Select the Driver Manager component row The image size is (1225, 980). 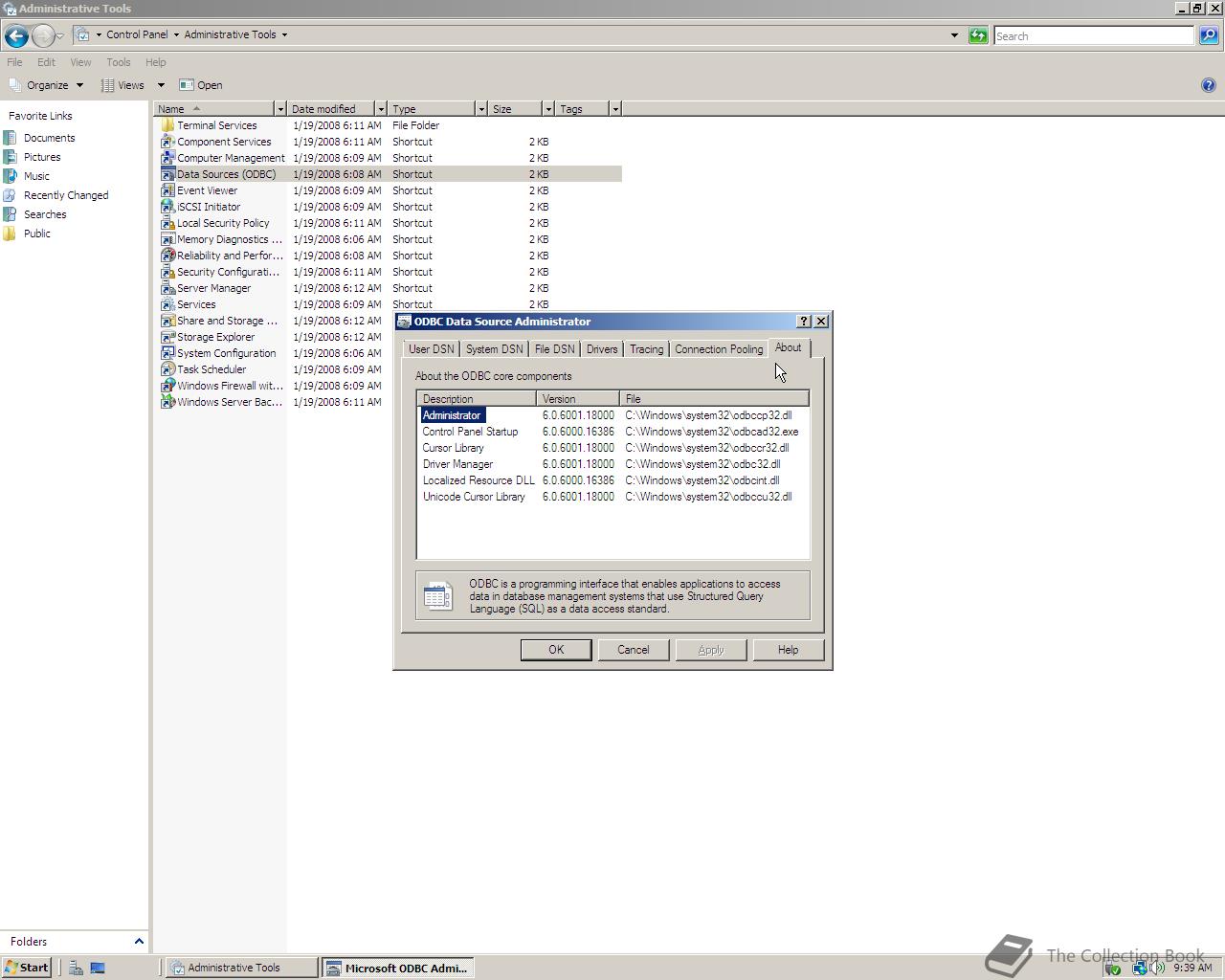click(x=612, y=464)
